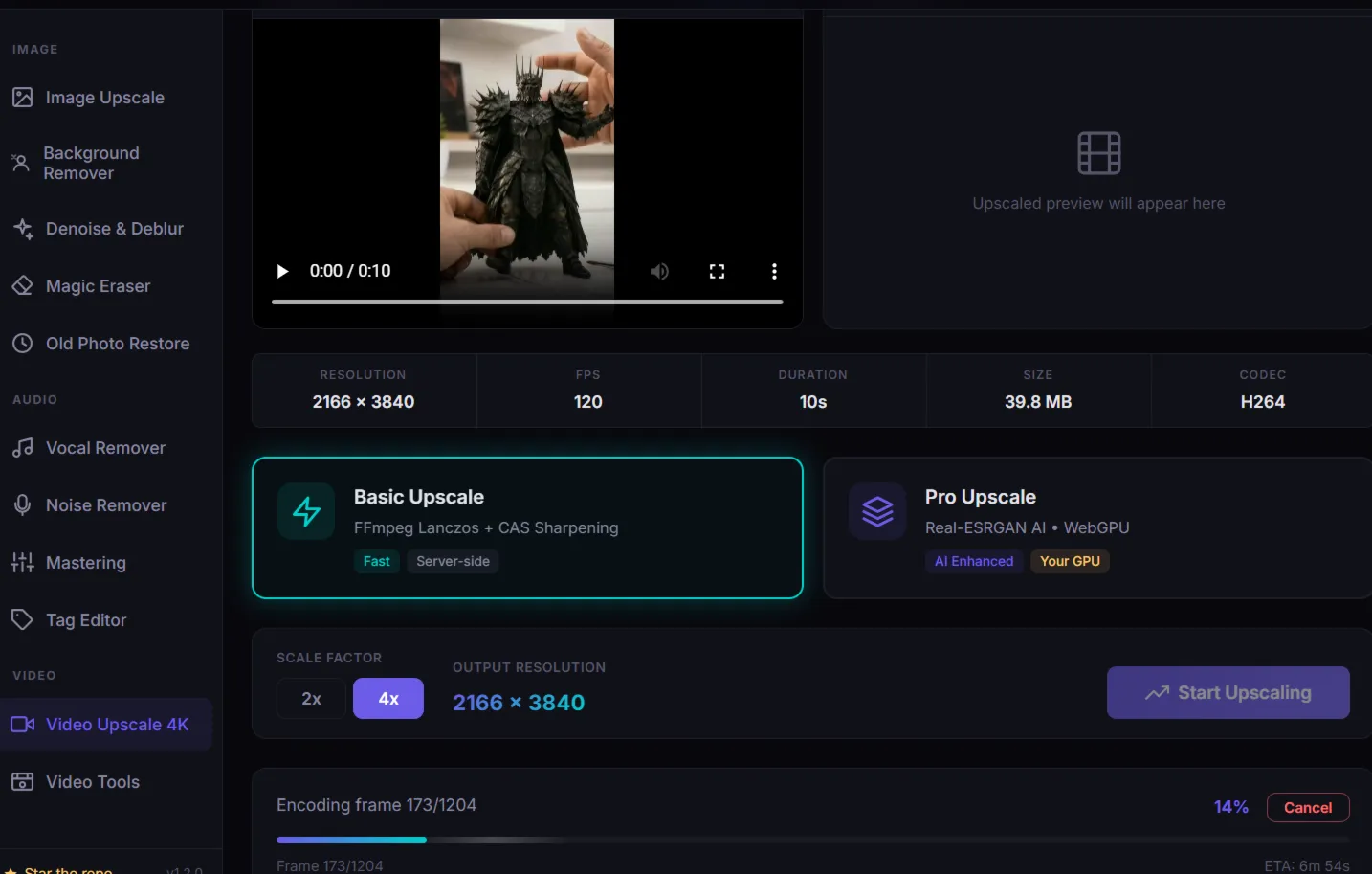This screenshot has height=874, width=1372.
Task: Click the video time 0:00 / 0:10
Action: point(350,271)
